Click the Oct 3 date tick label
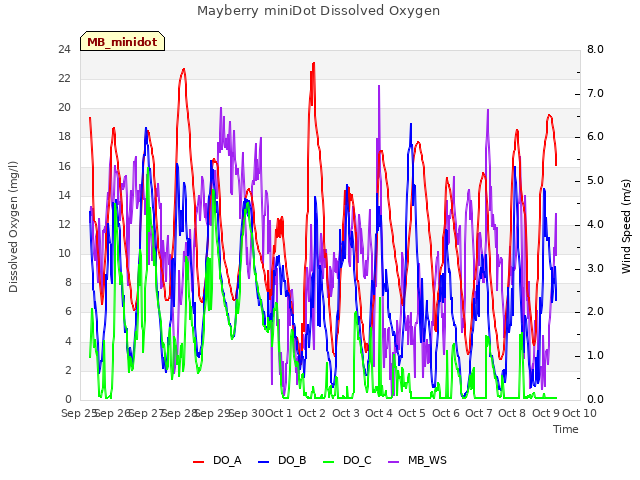Viewport: 640px width, 480px height. 346,413
